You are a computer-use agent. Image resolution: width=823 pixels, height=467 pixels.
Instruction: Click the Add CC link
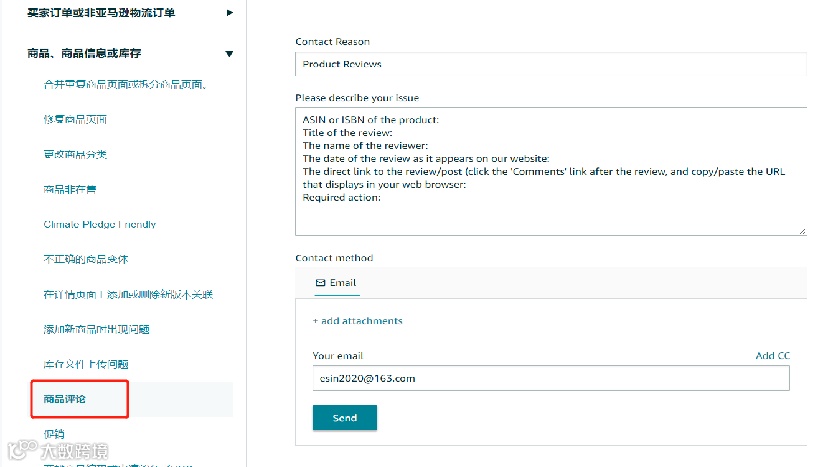click(x=773, y=356)
